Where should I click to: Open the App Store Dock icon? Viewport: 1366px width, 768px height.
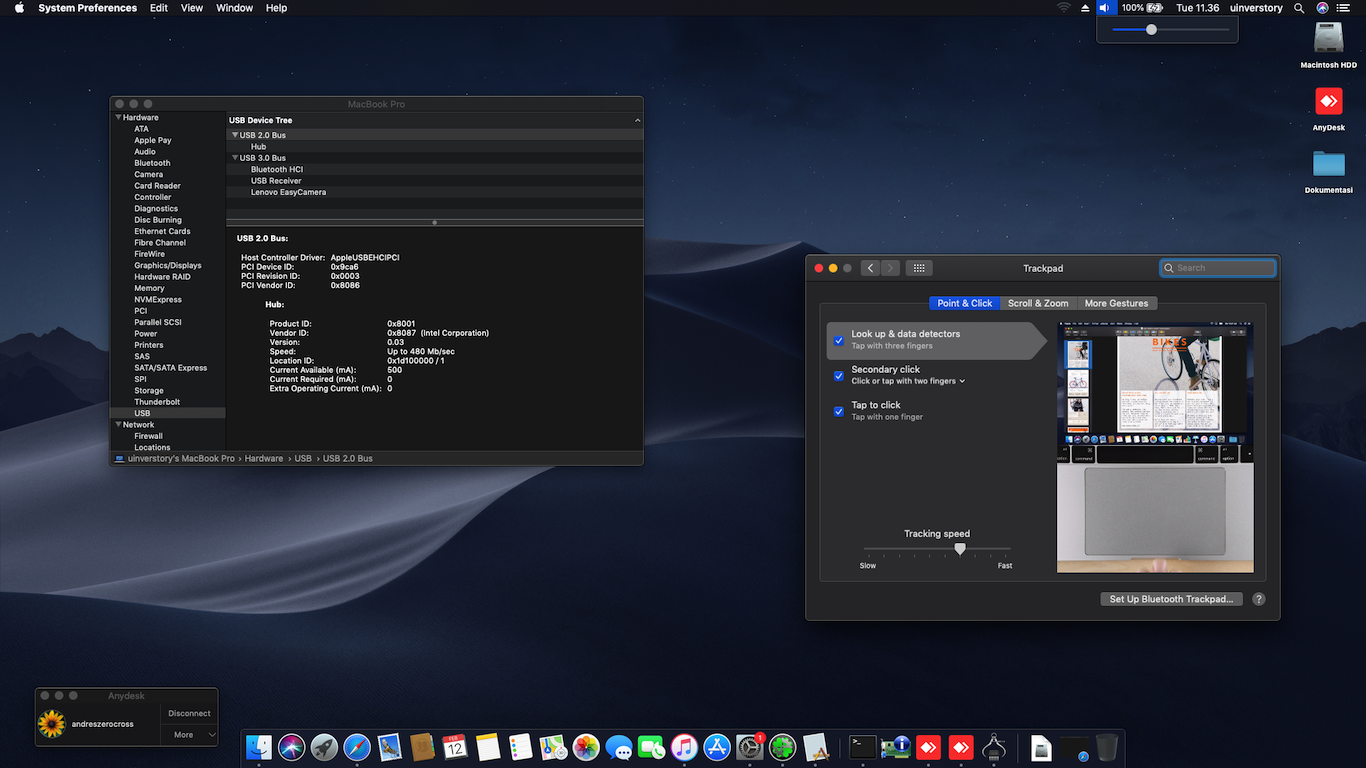tap(717, 747)
